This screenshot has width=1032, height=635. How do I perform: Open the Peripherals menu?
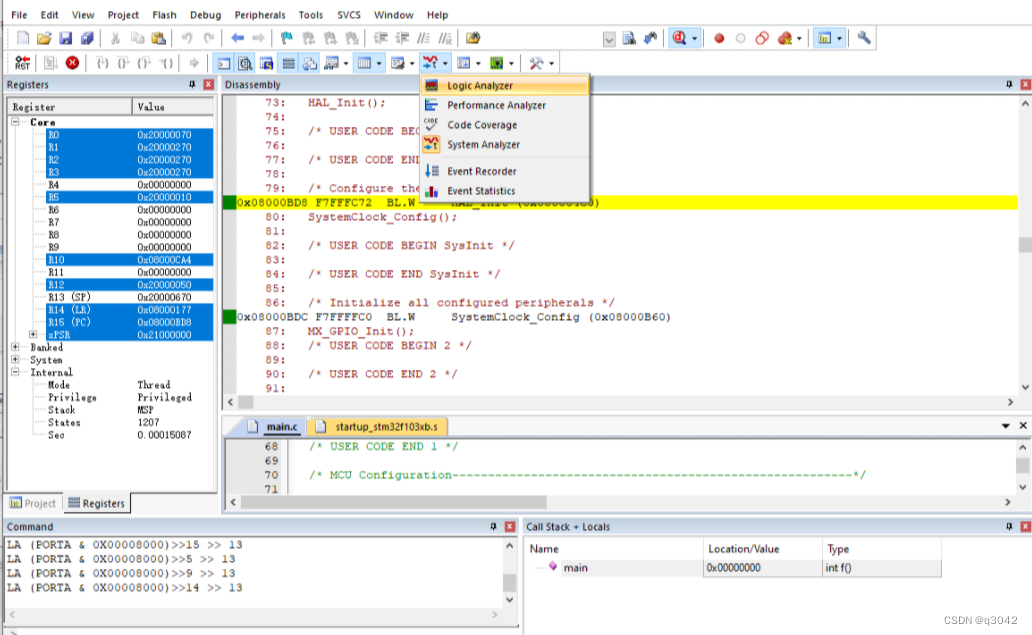(x=260, y=14)
